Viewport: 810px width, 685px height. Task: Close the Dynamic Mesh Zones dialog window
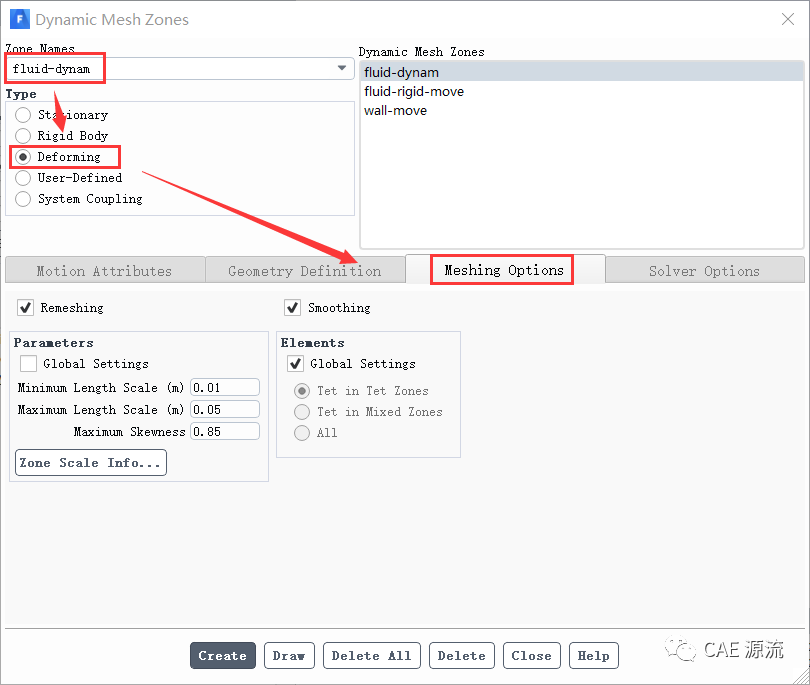pyautogui.click(x=787, y=19)
